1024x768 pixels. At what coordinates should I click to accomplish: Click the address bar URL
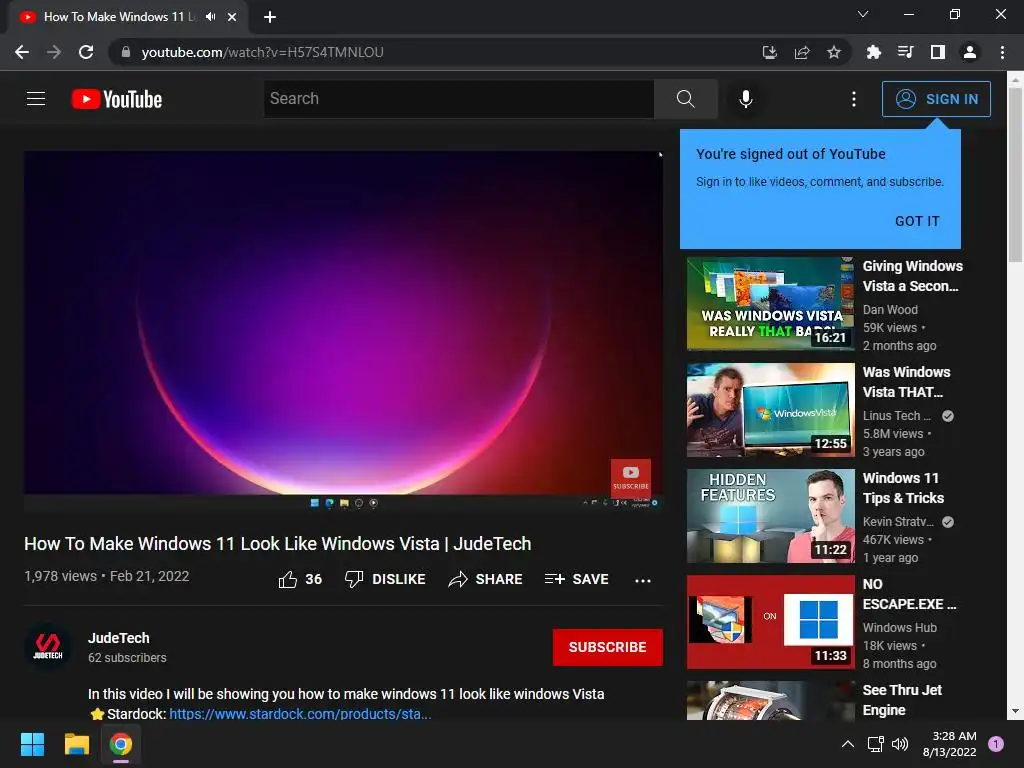click(x=263, y=52)
